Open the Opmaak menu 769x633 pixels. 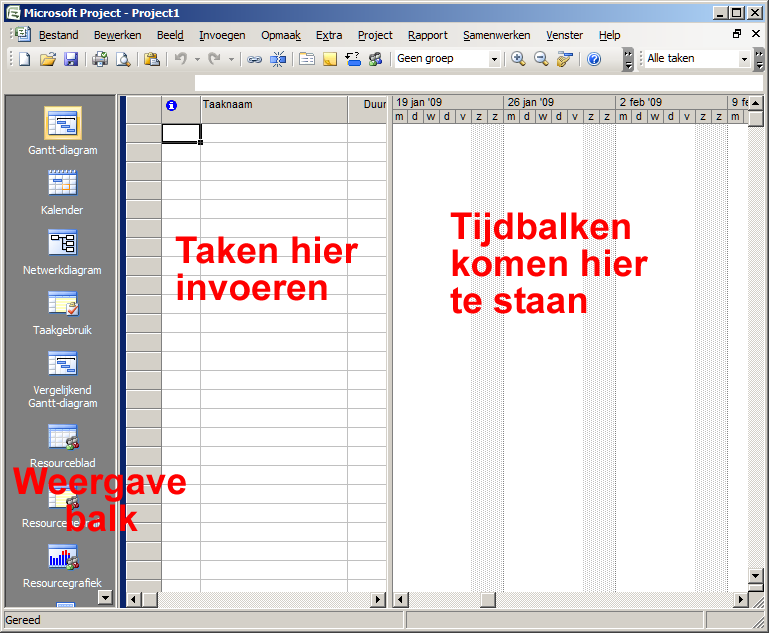coord(281,35)
